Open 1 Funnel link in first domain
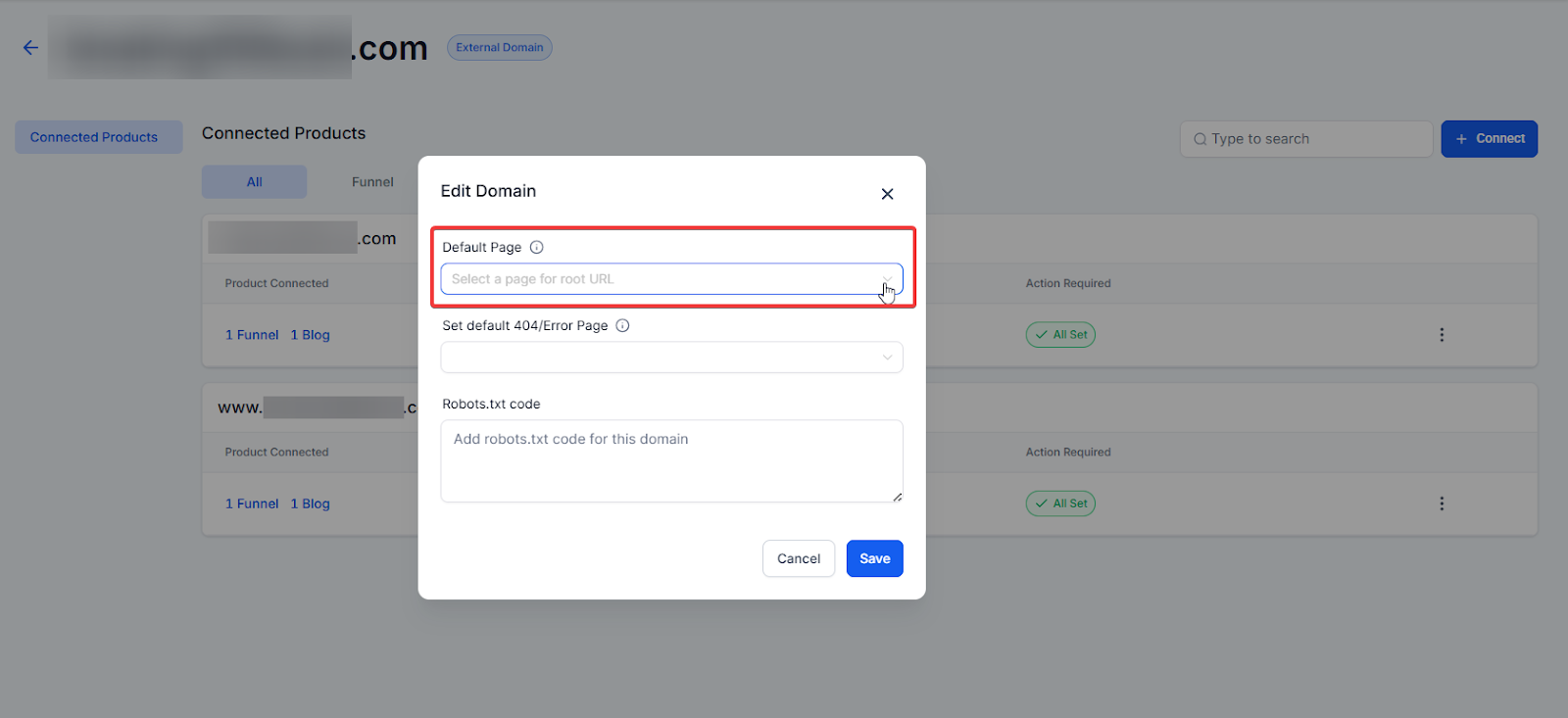 252,335
